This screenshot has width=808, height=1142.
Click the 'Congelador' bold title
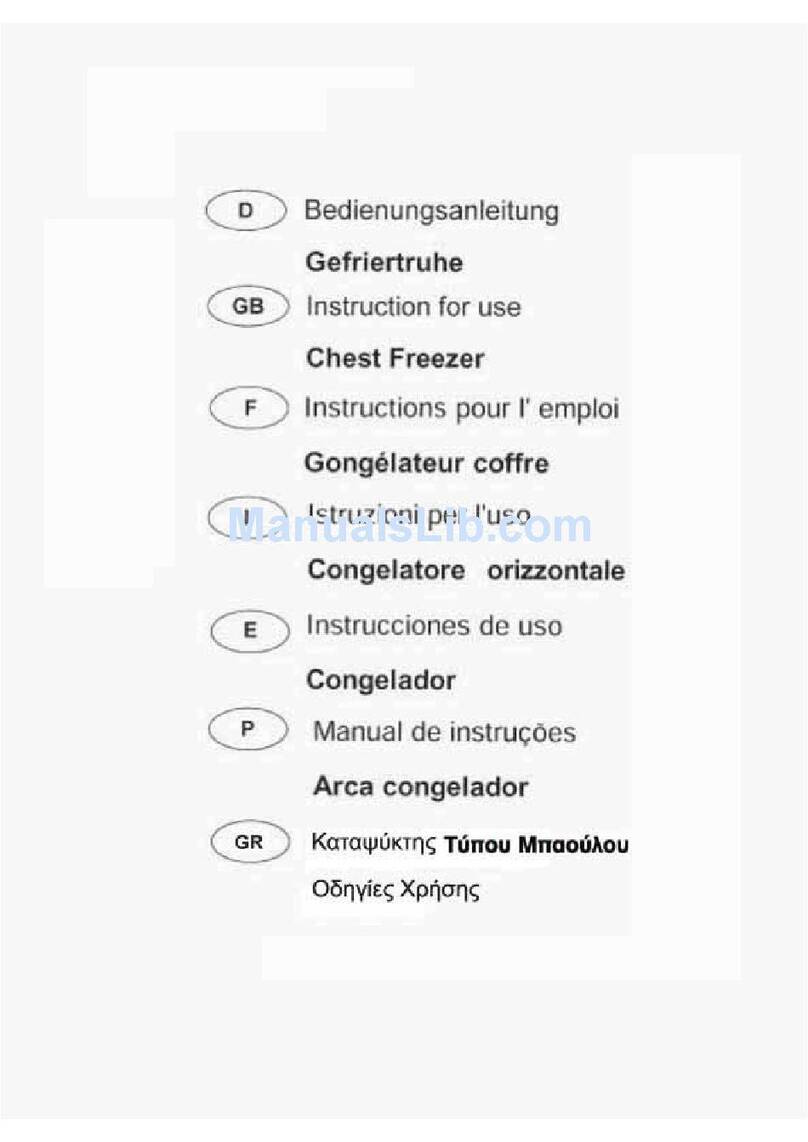tap(381, 681)
